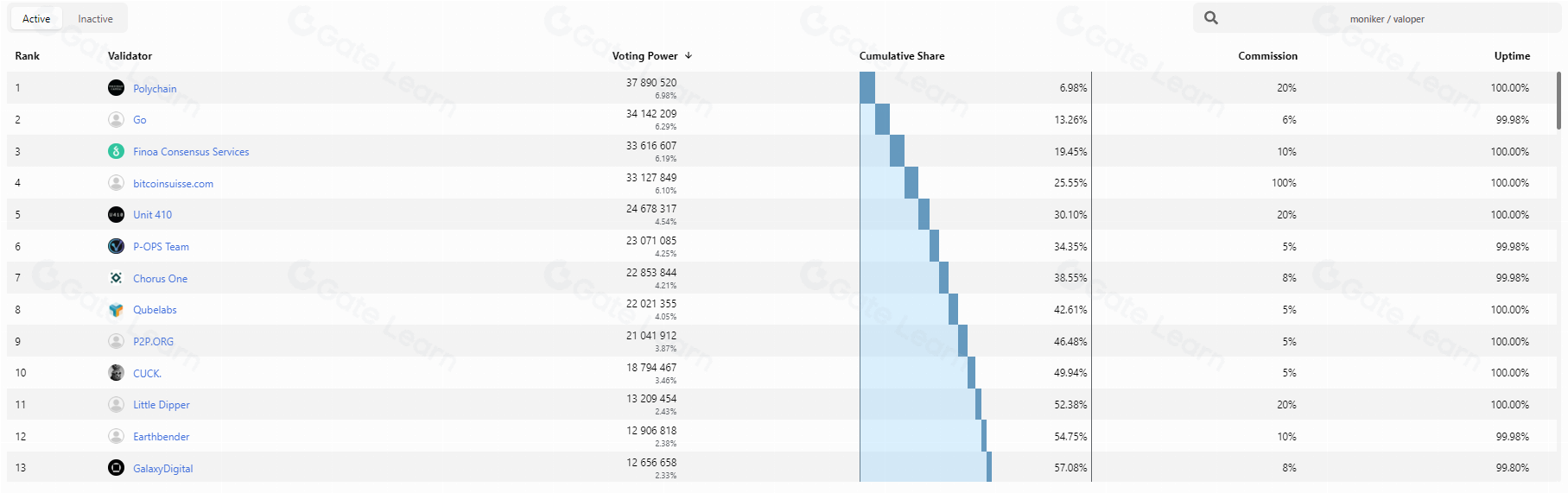Sort by the Uptime column header
Image resolution: width=1568 pixels, height=493 pixels.
tap(1512, 55)
